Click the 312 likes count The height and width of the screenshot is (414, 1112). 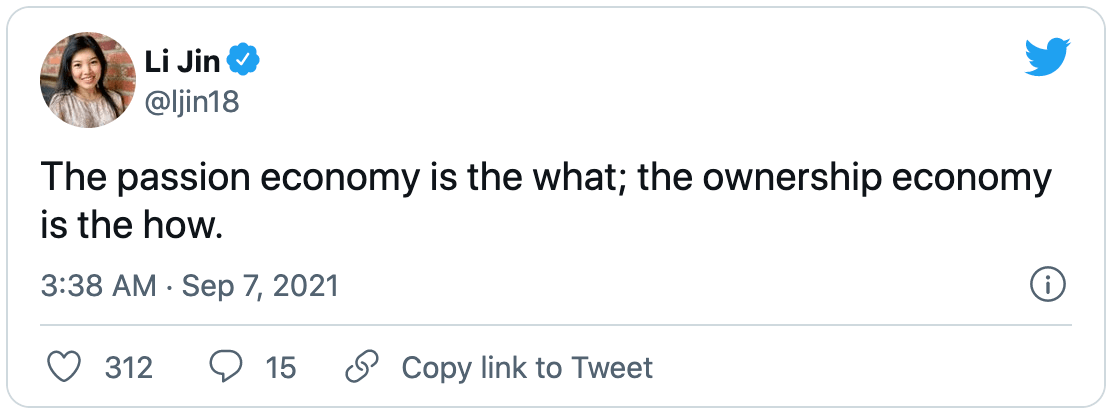point(129,367)
